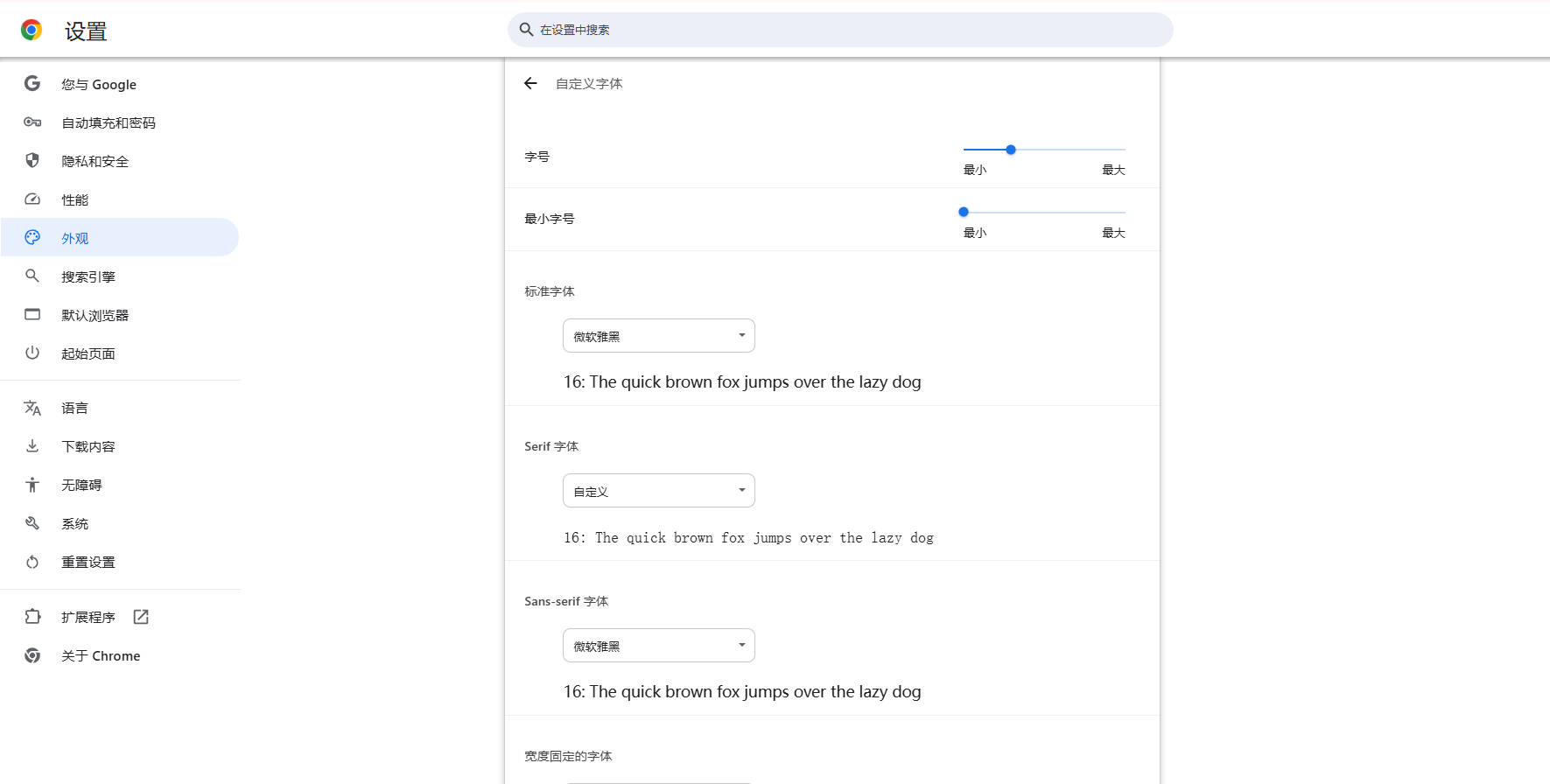Click the Chrome logo icon

32,31
